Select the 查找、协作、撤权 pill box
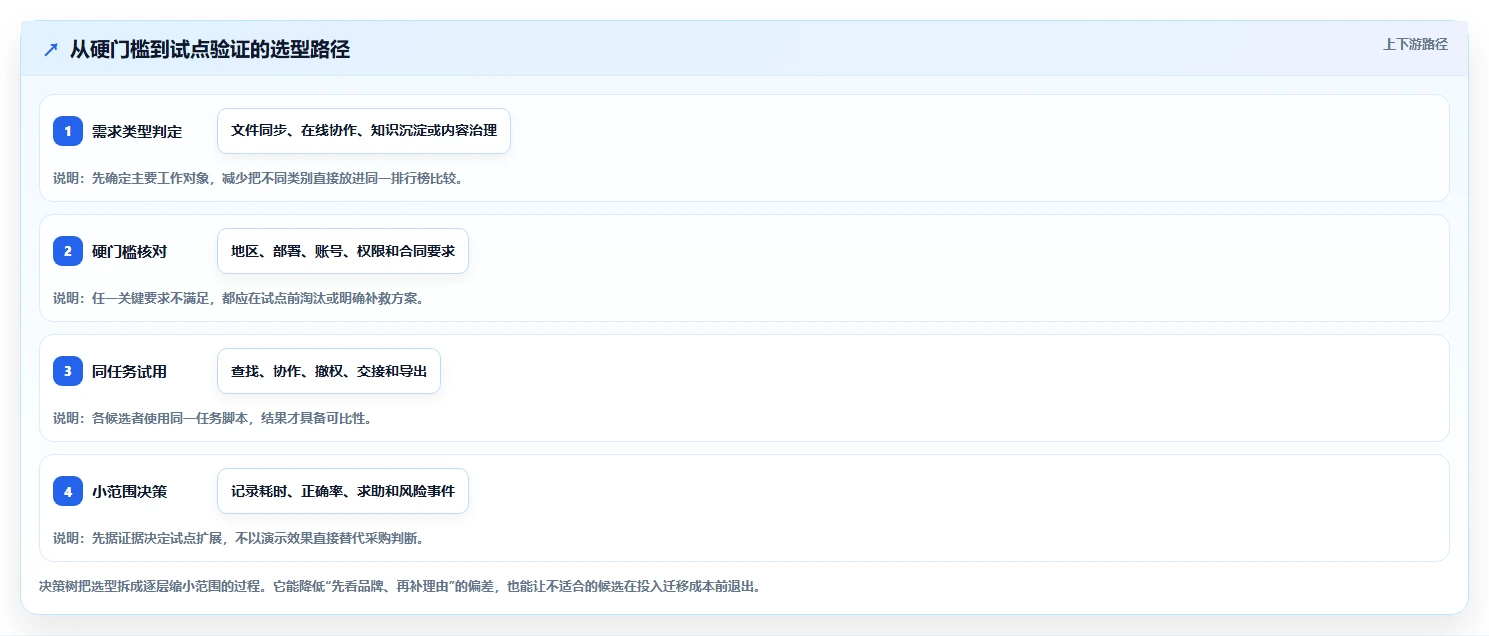 coord(329,371)
